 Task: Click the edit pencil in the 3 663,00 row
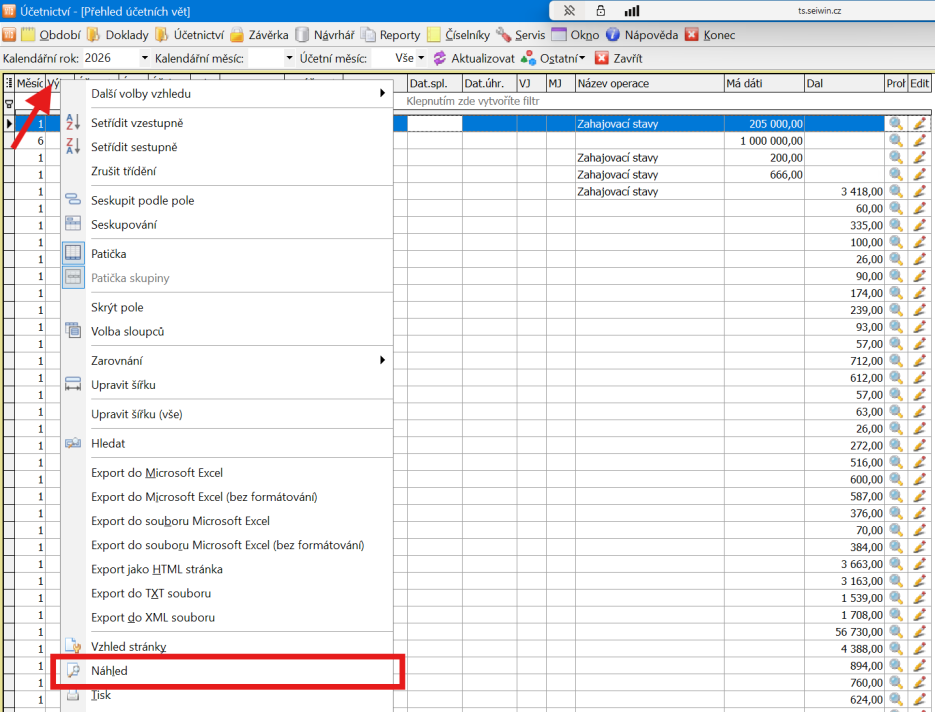(919, 564)
